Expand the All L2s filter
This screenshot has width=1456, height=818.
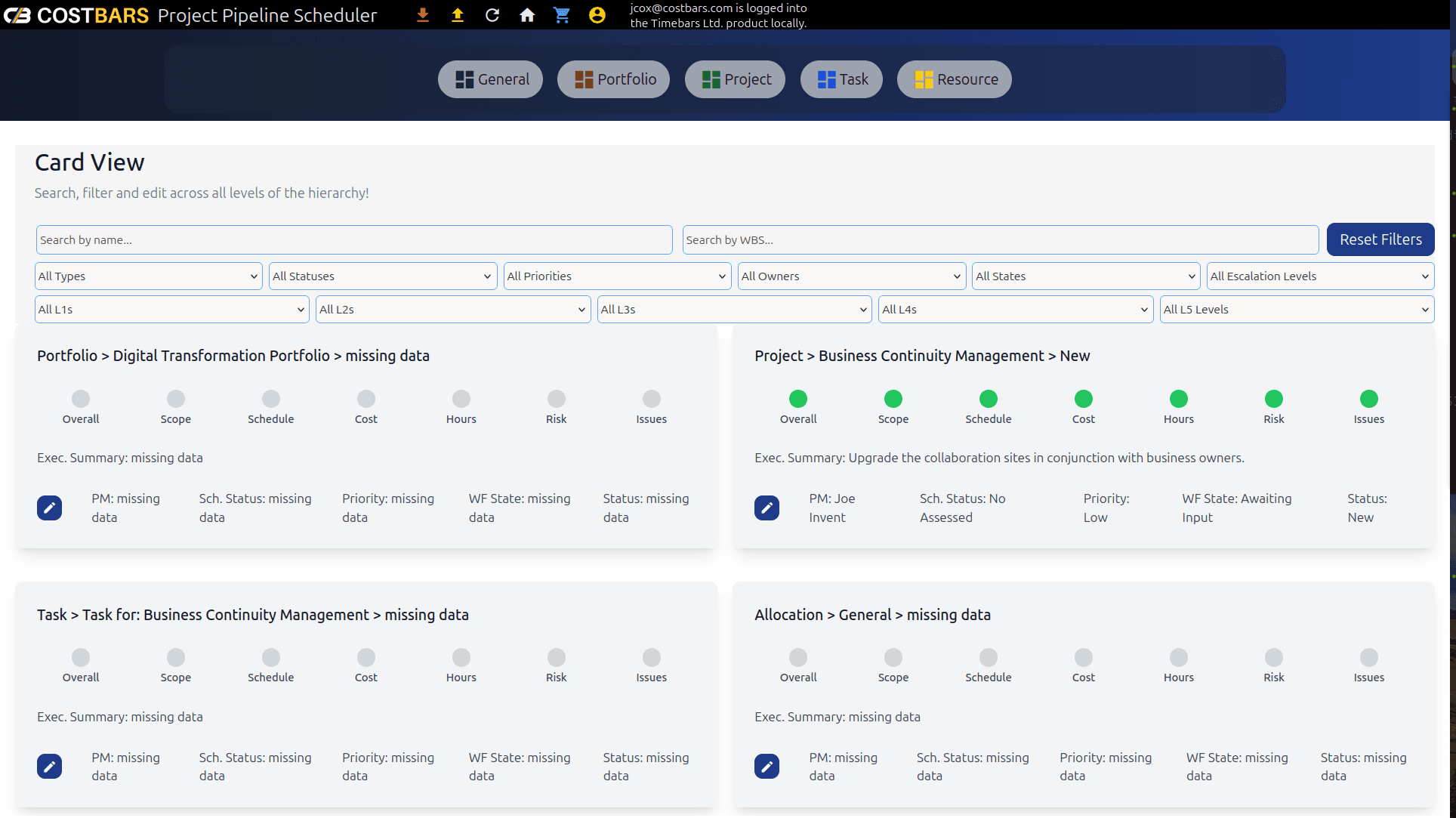click(x=453, y=310)
